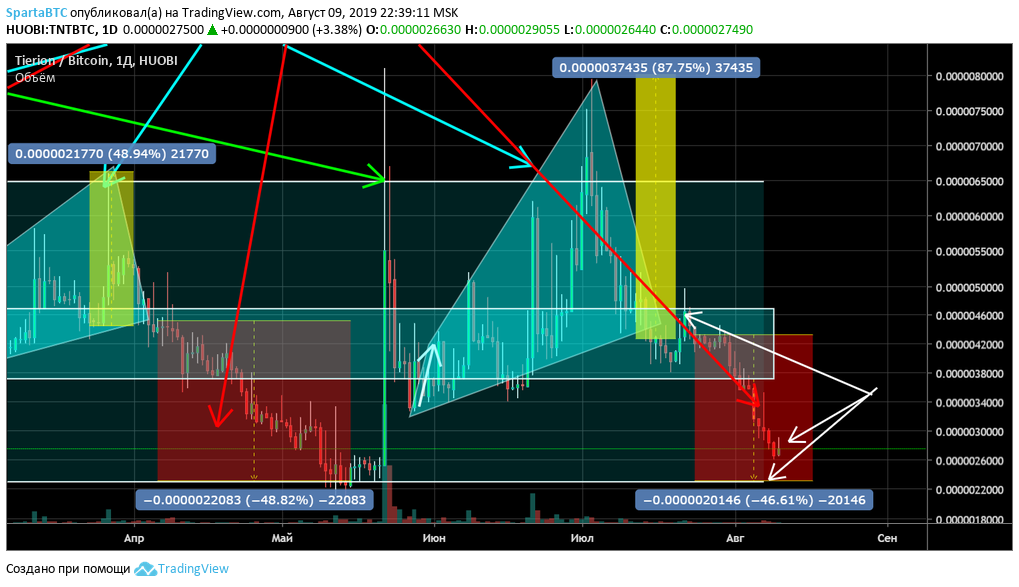
Task: Click the 0.0000065000 price axis label
Action: (969, 182)
